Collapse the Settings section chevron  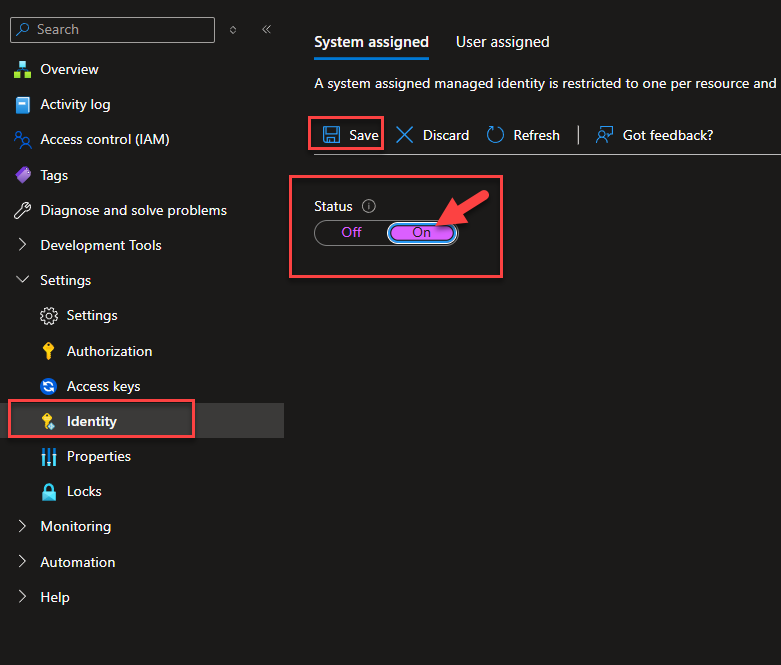(x=22, y=279)
